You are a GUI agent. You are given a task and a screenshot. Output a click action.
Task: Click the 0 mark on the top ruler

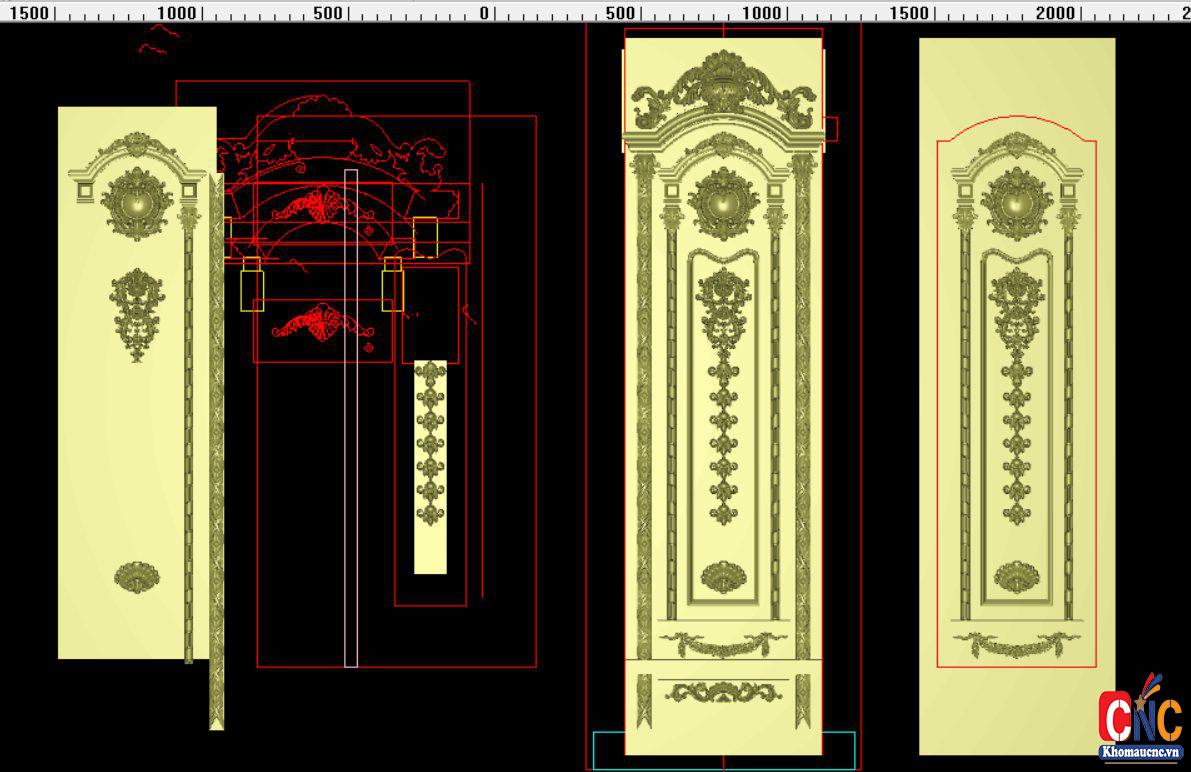(x=484, y=12)
